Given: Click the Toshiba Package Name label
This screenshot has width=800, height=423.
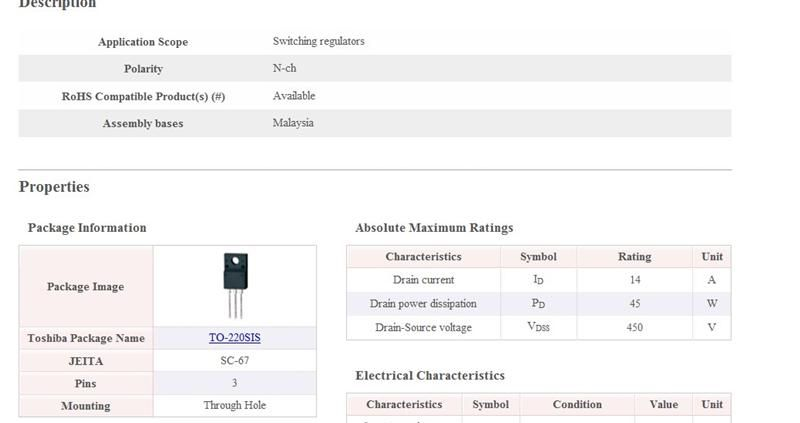Looking at the screenshot, I should [86, 339].
